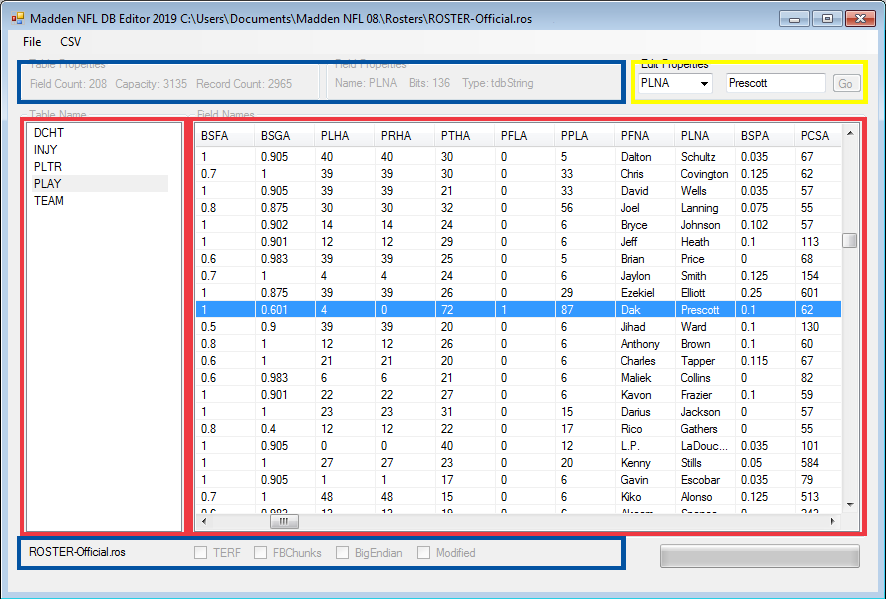Screen dimensions: 886x599
Task: Select the Kiko first-name cell
Action: click(644, 497)
